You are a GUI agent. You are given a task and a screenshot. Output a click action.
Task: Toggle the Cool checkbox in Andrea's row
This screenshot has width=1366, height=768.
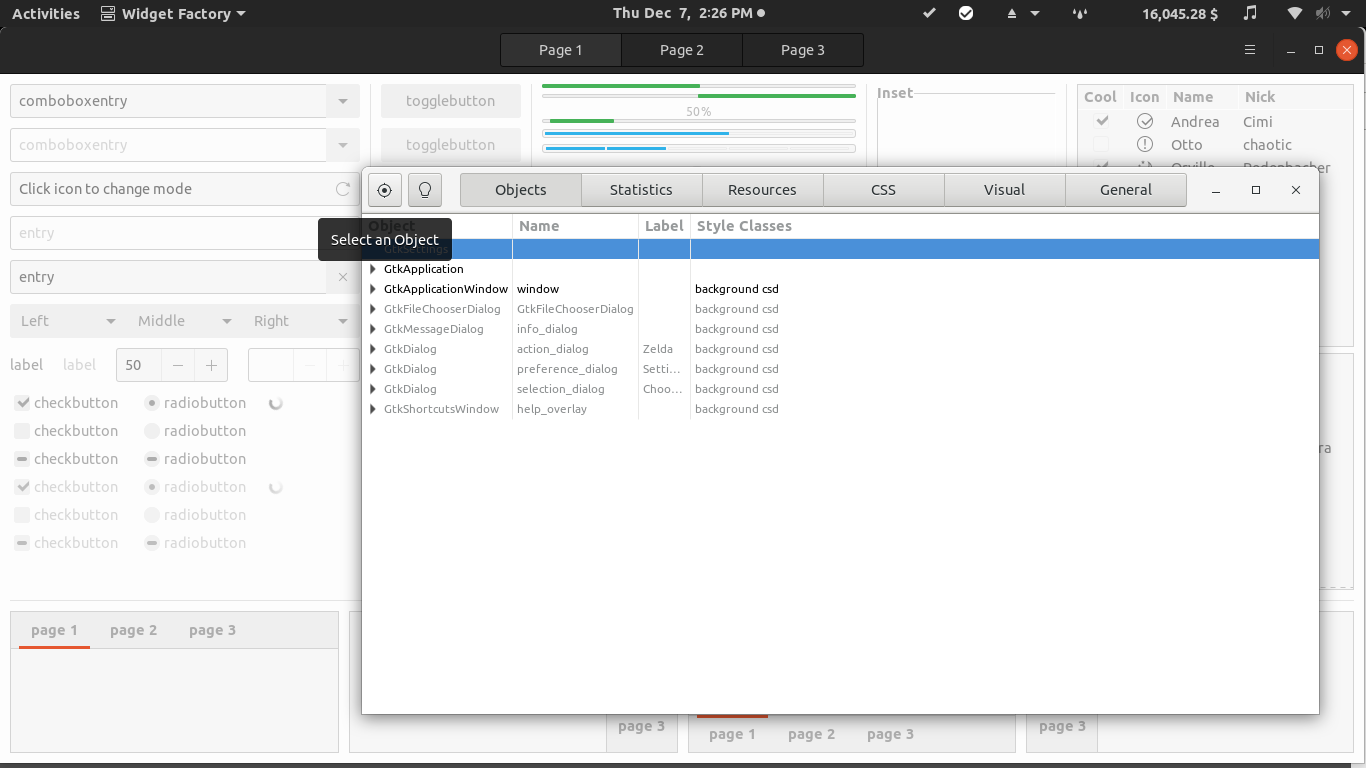pyautogui.click(x=1101, y=121)
